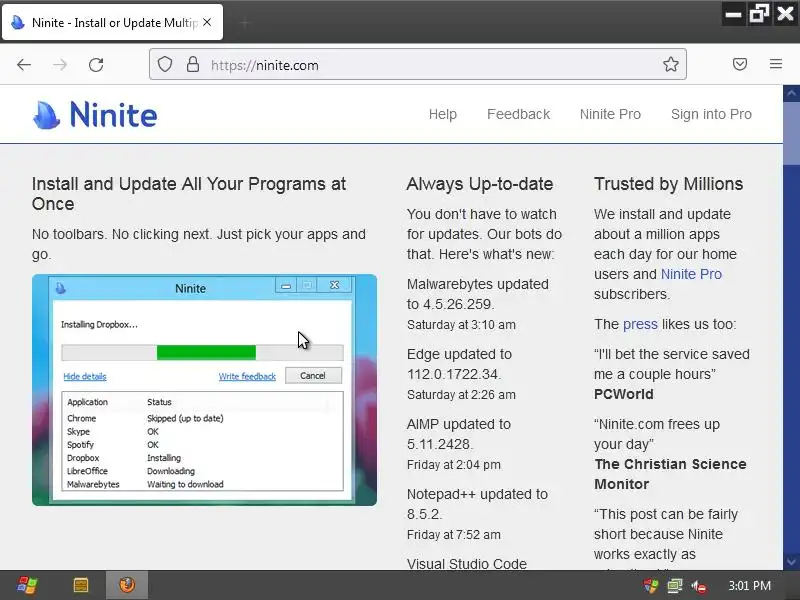Open the Firefox hamburger menu

coord(776,64)
